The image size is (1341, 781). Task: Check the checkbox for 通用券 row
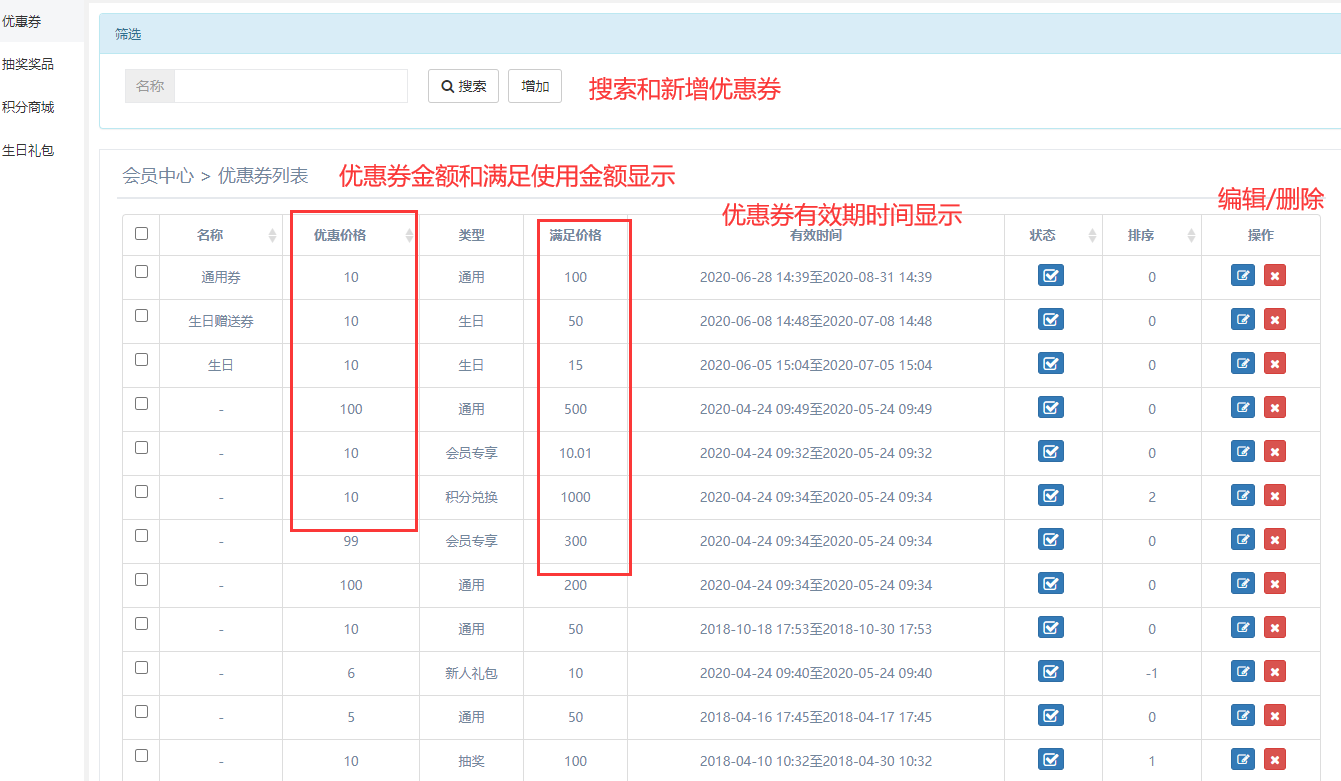(141, 272)
